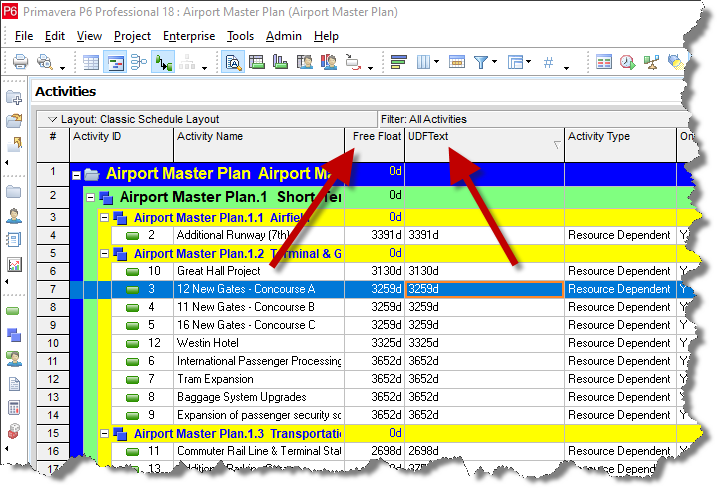Open the Tracking chart sidebar icon

pos(14,264)
